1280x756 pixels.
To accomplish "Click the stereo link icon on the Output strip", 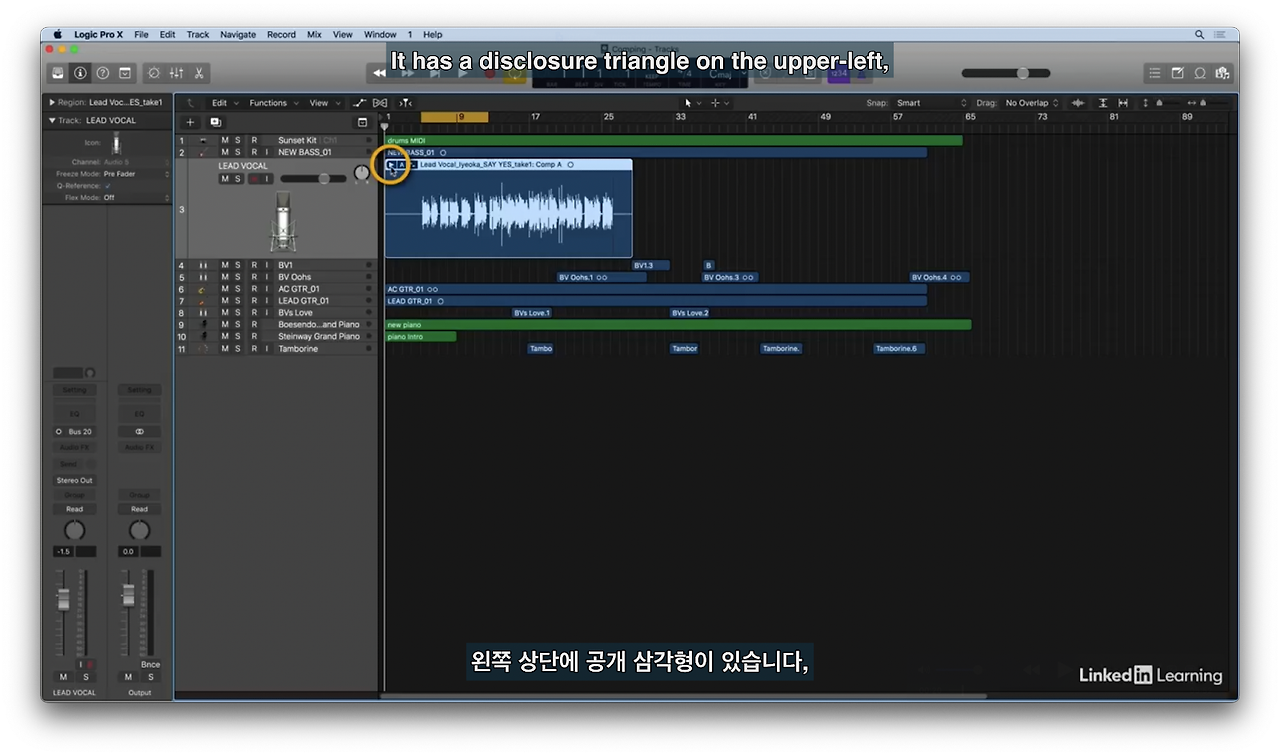I will [140, 432].
